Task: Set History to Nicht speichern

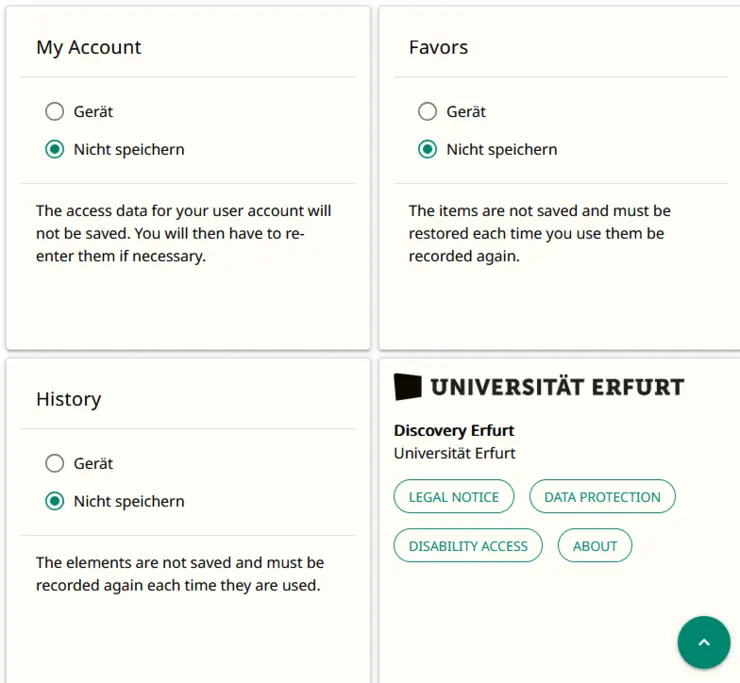Action: (x=55, y=502)
